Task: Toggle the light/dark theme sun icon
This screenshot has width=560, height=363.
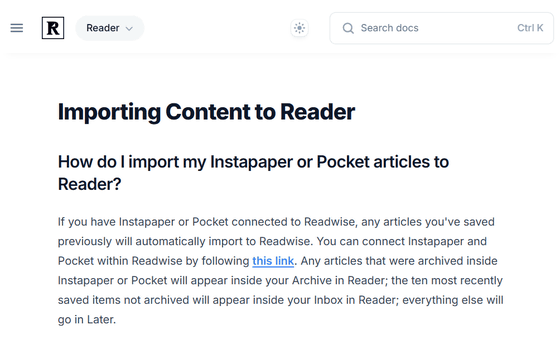Action: pyautogui.click(x=299, y=28)
